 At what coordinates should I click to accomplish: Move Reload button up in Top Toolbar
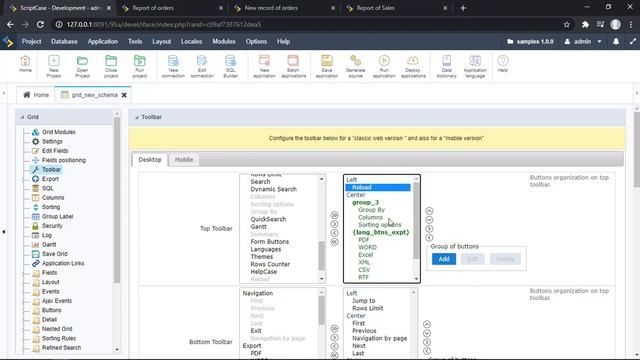(429, 211)
